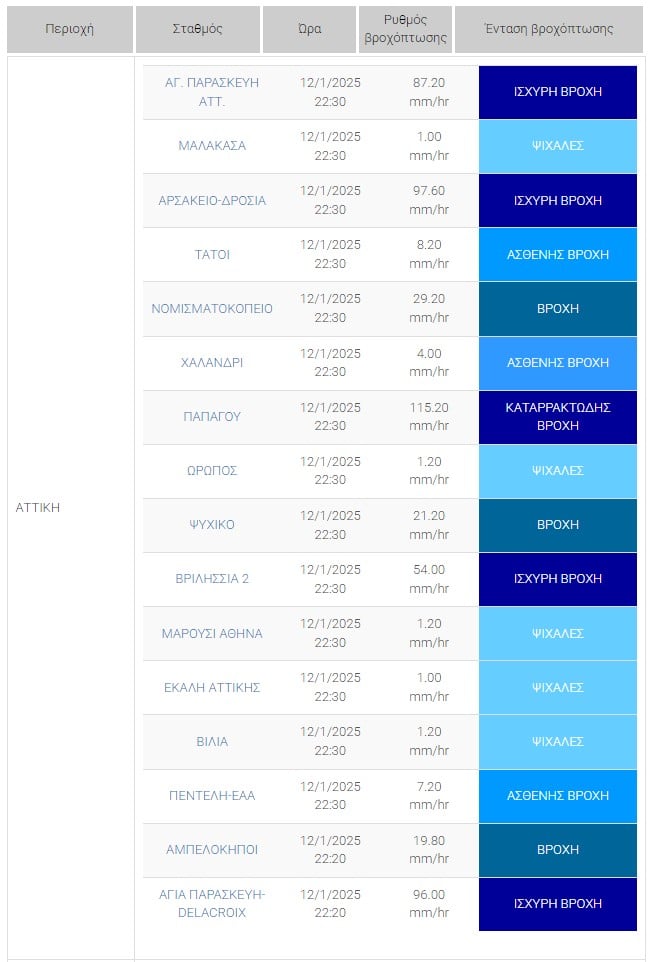
Task: Click the ΑΣΘΕΝΗΣ ΒΡΟΧΗ cell for ΠΕΝΤΕΛΗ-ΕΑΑ
Action: (x=557, y=796)
